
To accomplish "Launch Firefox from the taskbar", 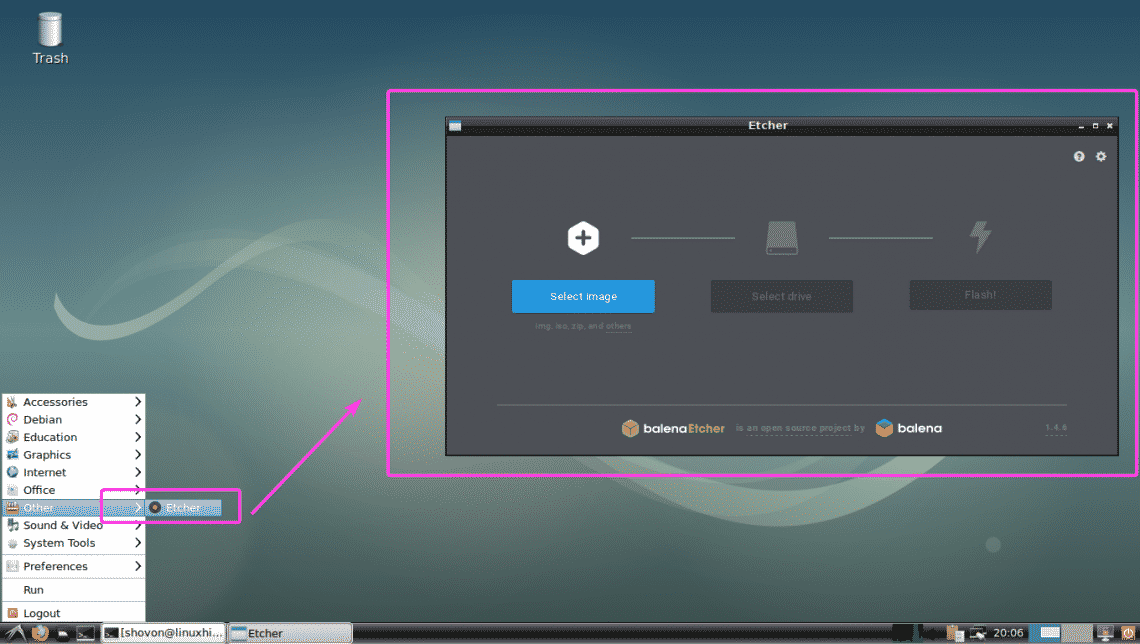I will [x=40, y=633].
